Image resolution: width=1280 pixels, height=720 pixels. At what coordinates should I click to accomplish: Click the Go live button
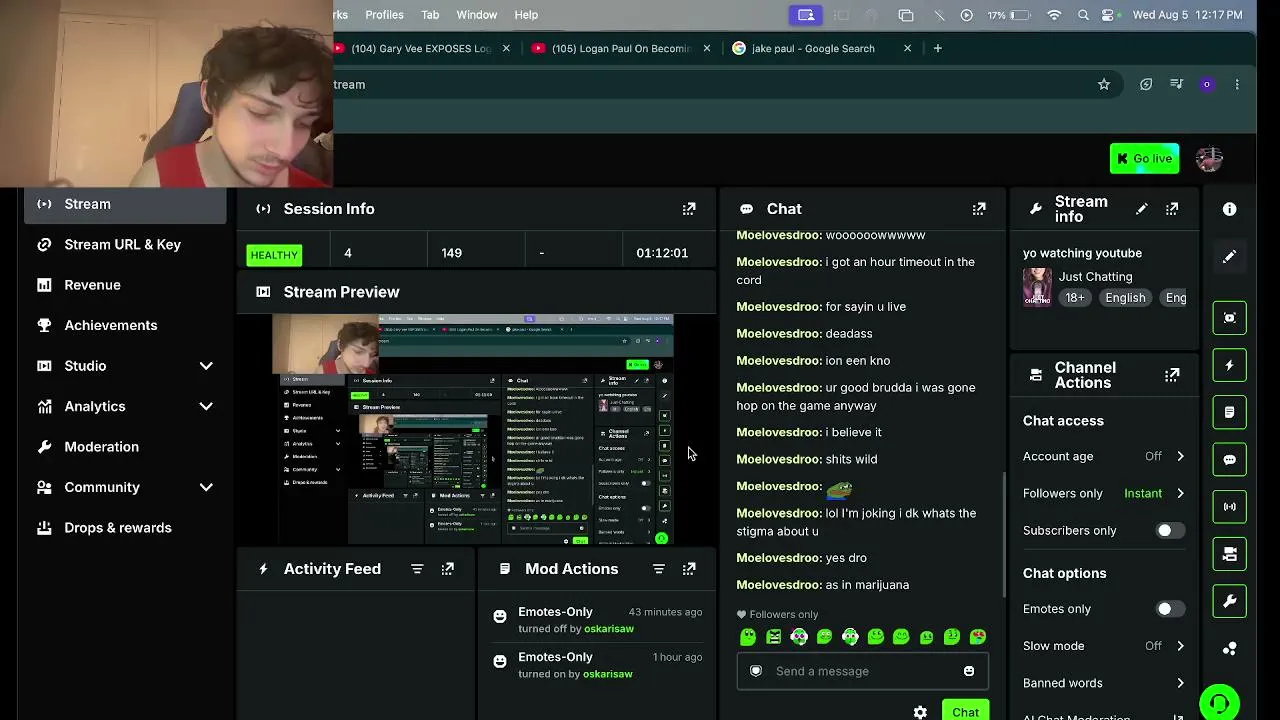1144,159
